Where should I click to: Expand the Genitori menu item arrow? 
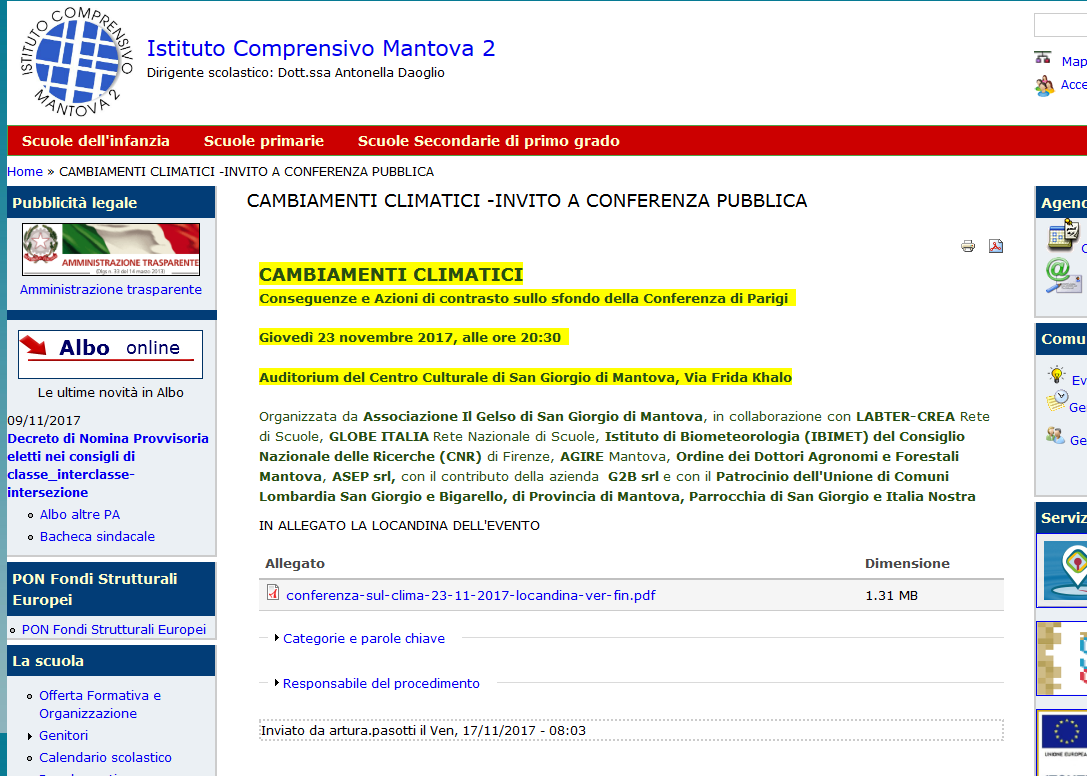(x=30, y=736)
